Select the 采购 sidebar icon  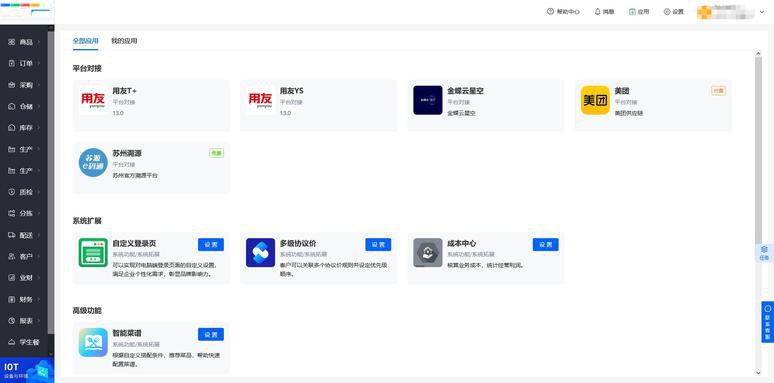[12, 85]
